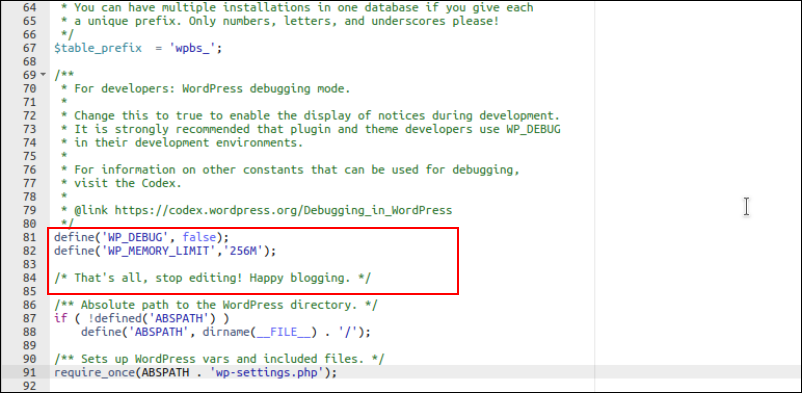The height and width of the screenshot is (393, 802).
Task: Click the 'That's all, stop editing' comment
Action: point(213,278)
